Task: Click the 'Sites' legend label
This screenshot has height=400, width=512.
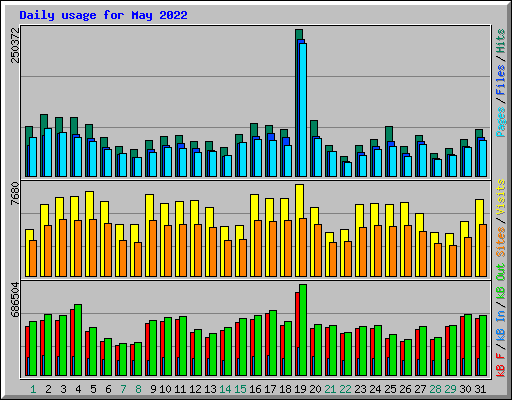Action: (501, 242)
